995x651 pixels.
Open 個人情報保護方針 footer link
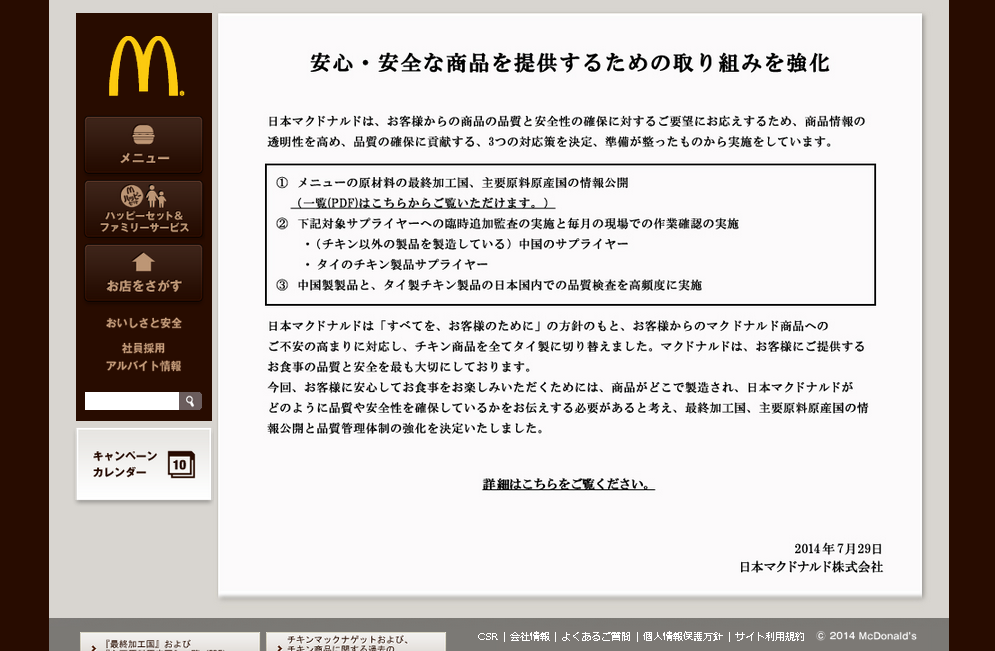click(683, 636)
